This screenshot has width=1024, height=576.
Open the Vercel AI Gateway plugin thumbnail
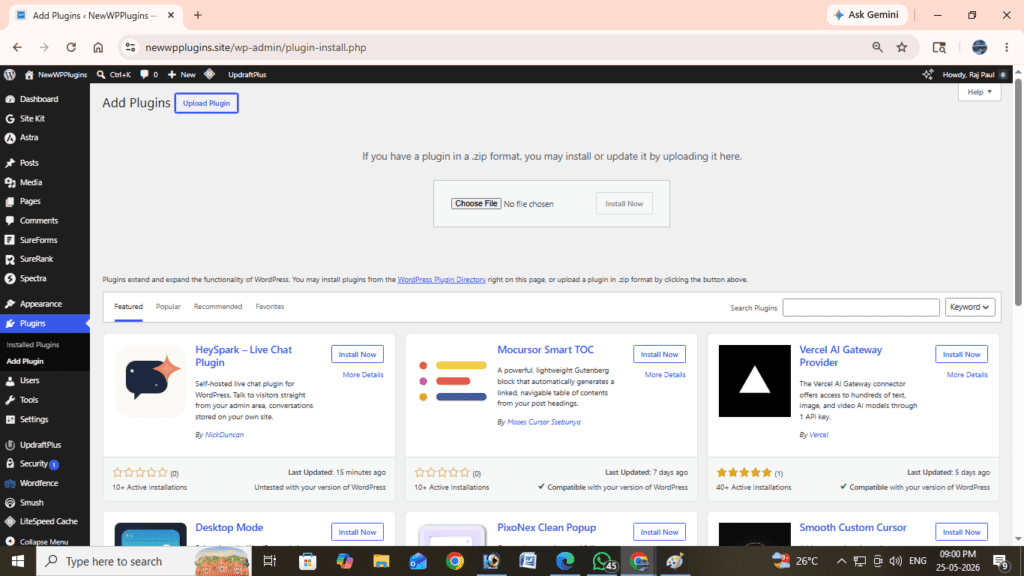754,381
